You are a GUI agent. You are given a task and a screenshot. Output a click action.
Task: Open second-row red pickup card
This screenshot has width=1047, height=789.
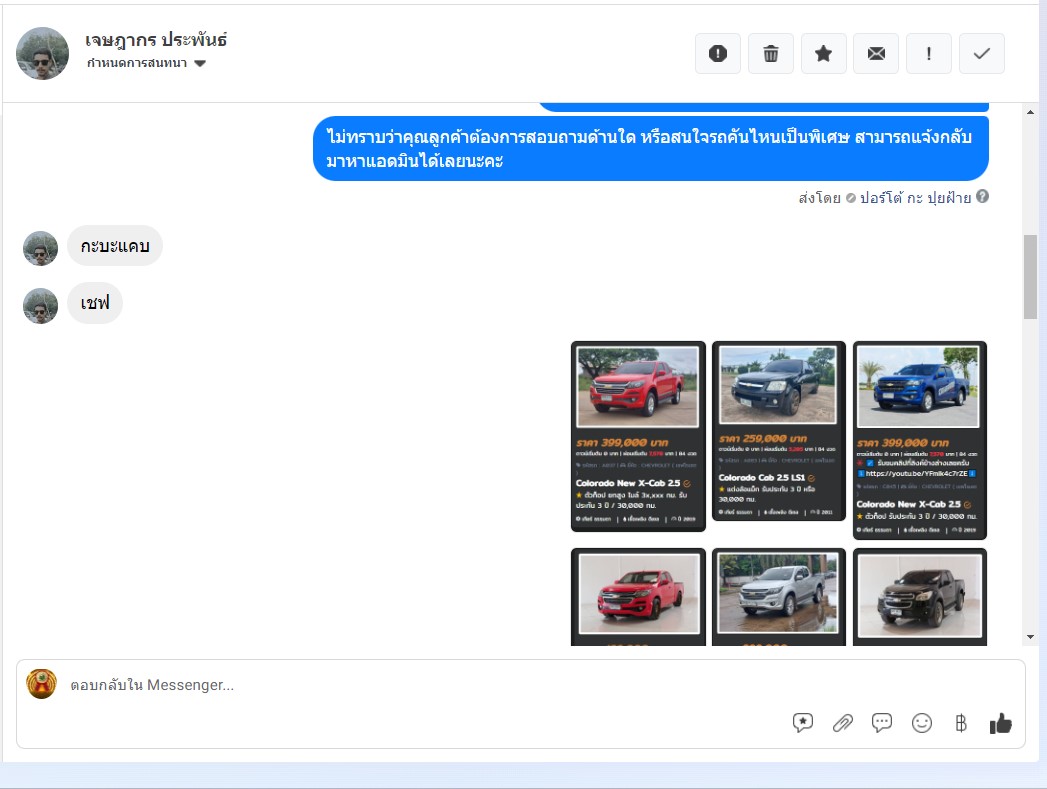[638, 597]
